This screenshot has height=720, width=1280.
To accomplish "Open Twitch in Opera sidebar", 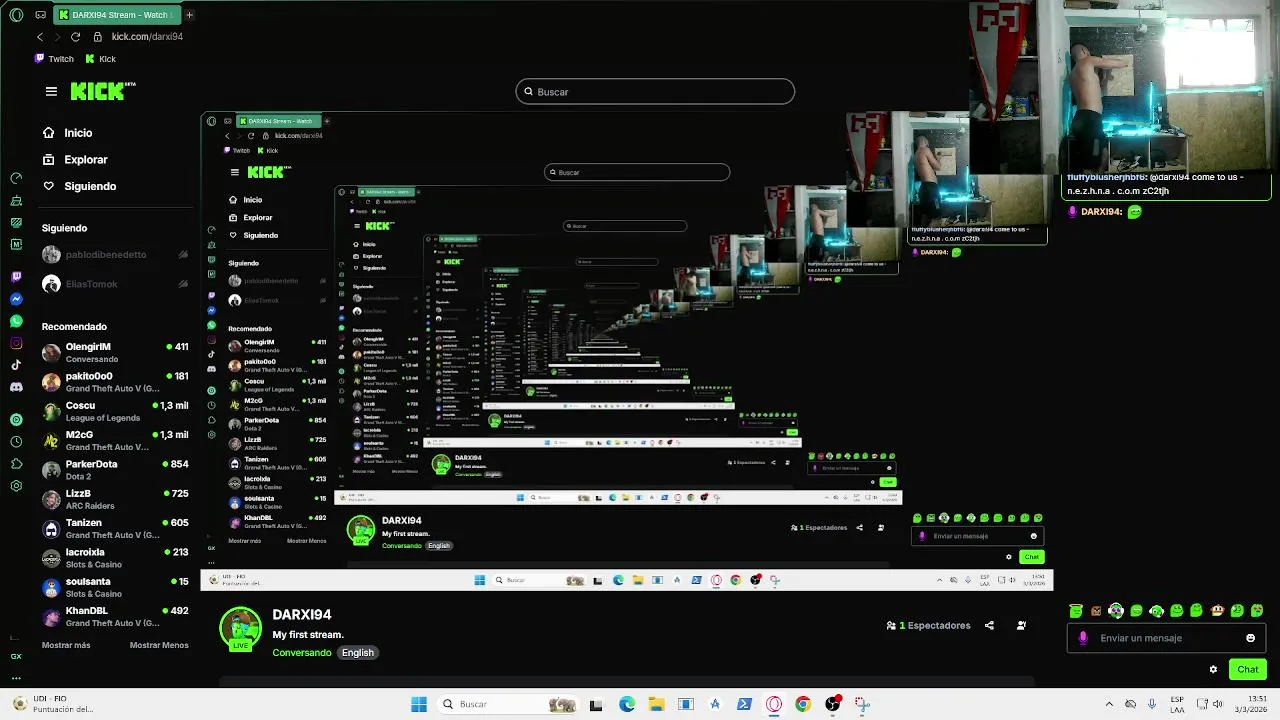I will pos(16,277).
